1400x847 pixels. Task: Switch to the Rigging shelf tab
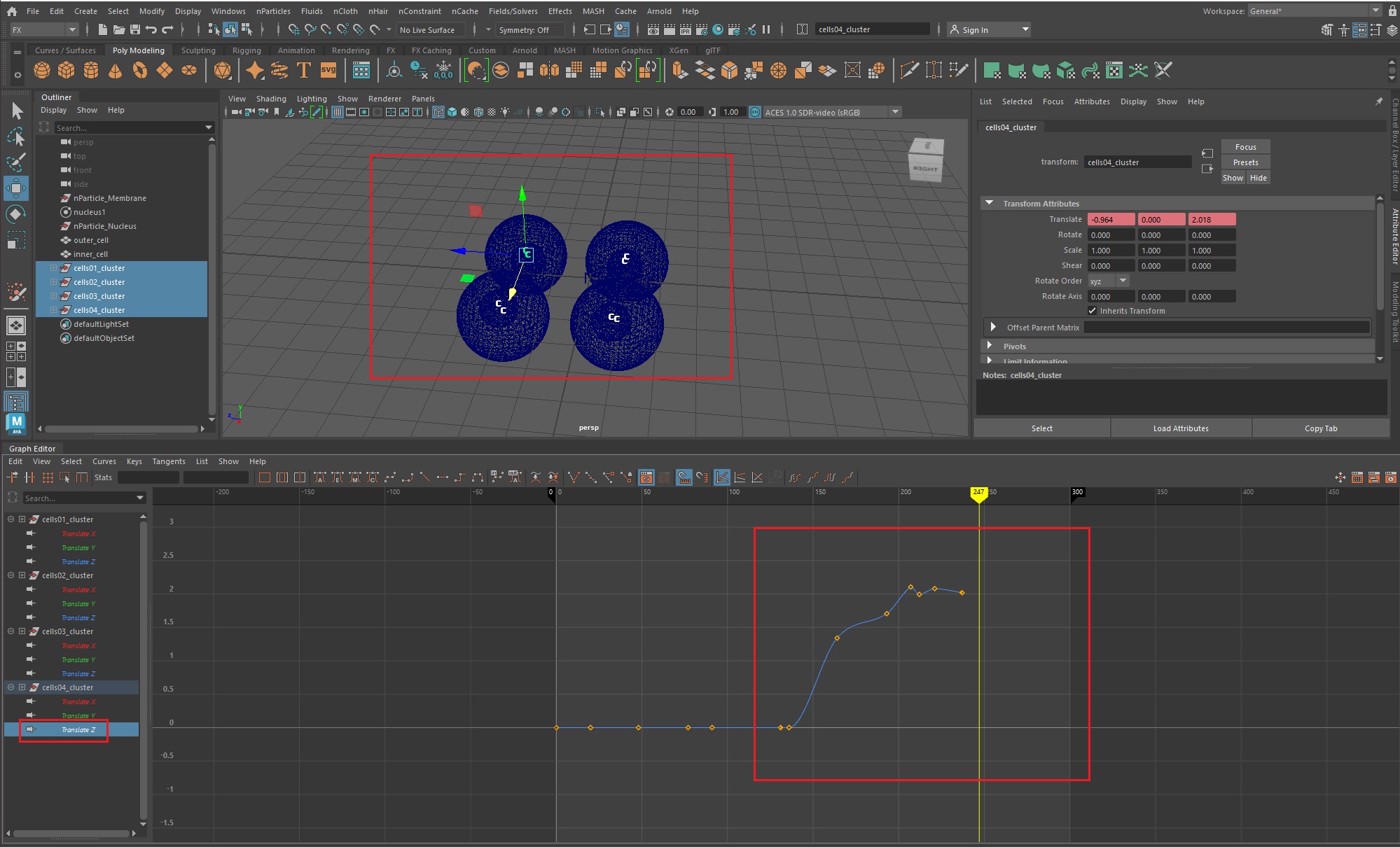click(x=247, y=50)
